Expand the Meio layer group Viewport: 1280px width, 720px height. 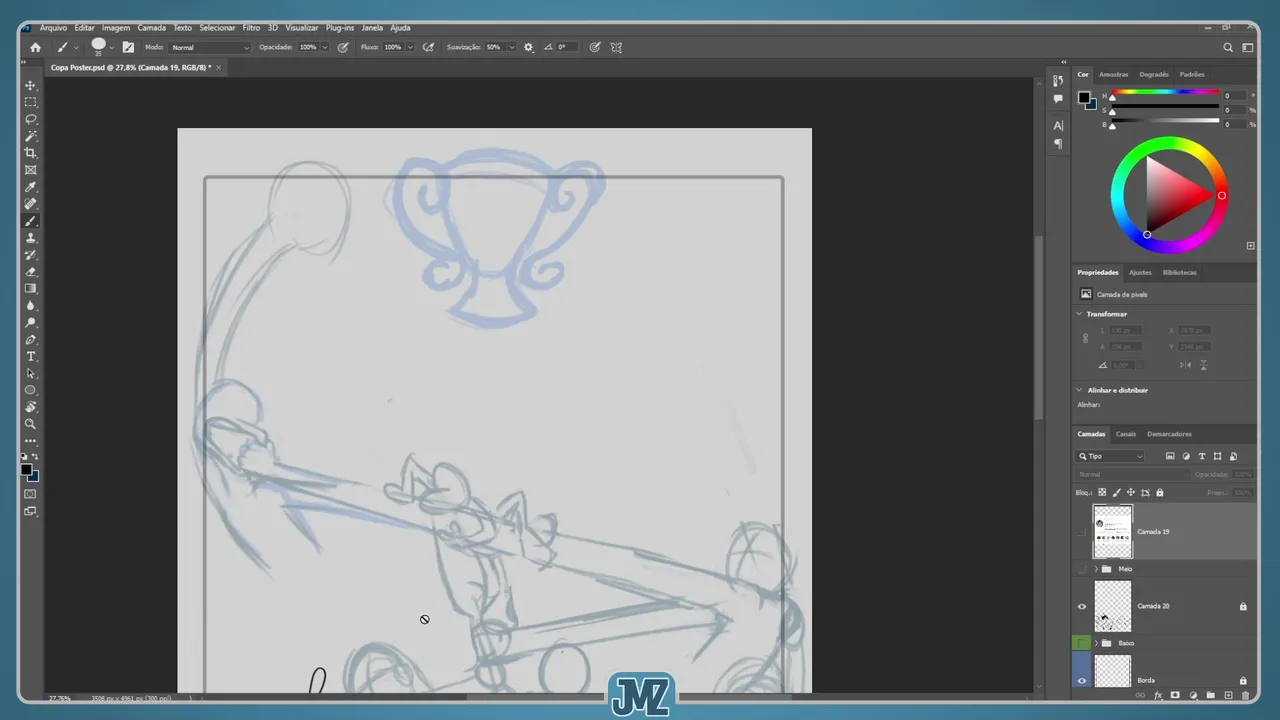tap(1096, 569)
